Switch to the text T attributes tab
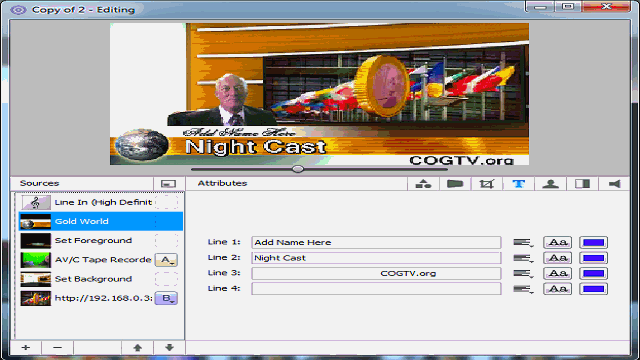This screenshot has height=360, width=640. point(518,184)
